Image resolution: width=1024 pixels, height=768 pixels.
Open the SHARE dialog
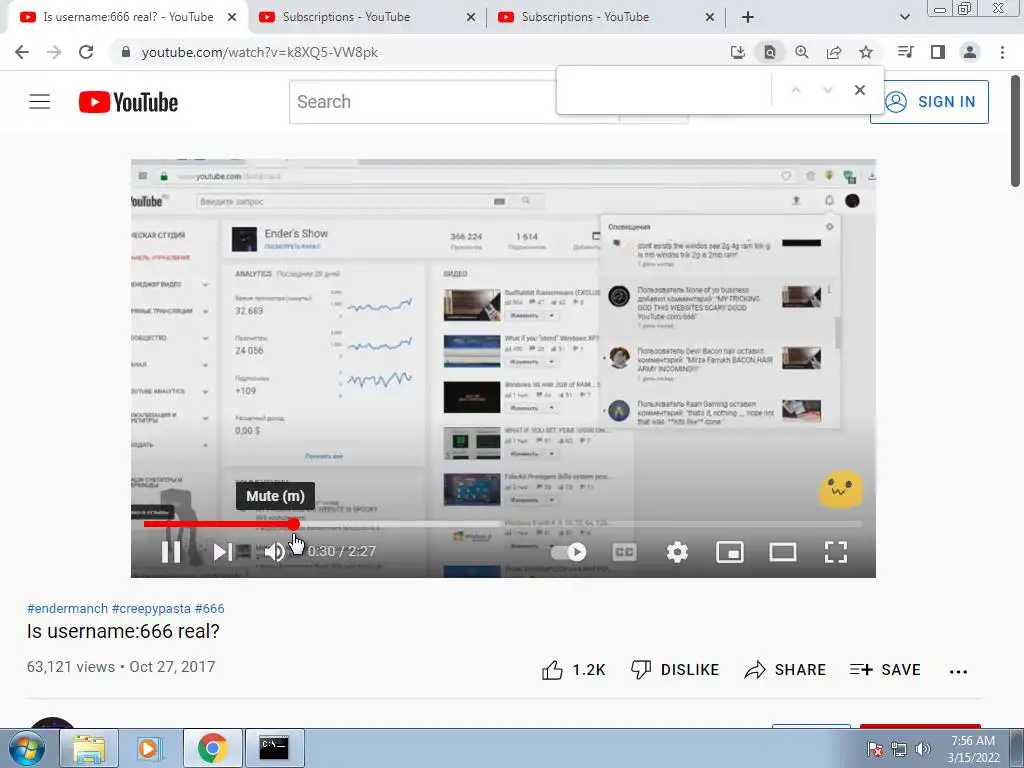(785, 670)
